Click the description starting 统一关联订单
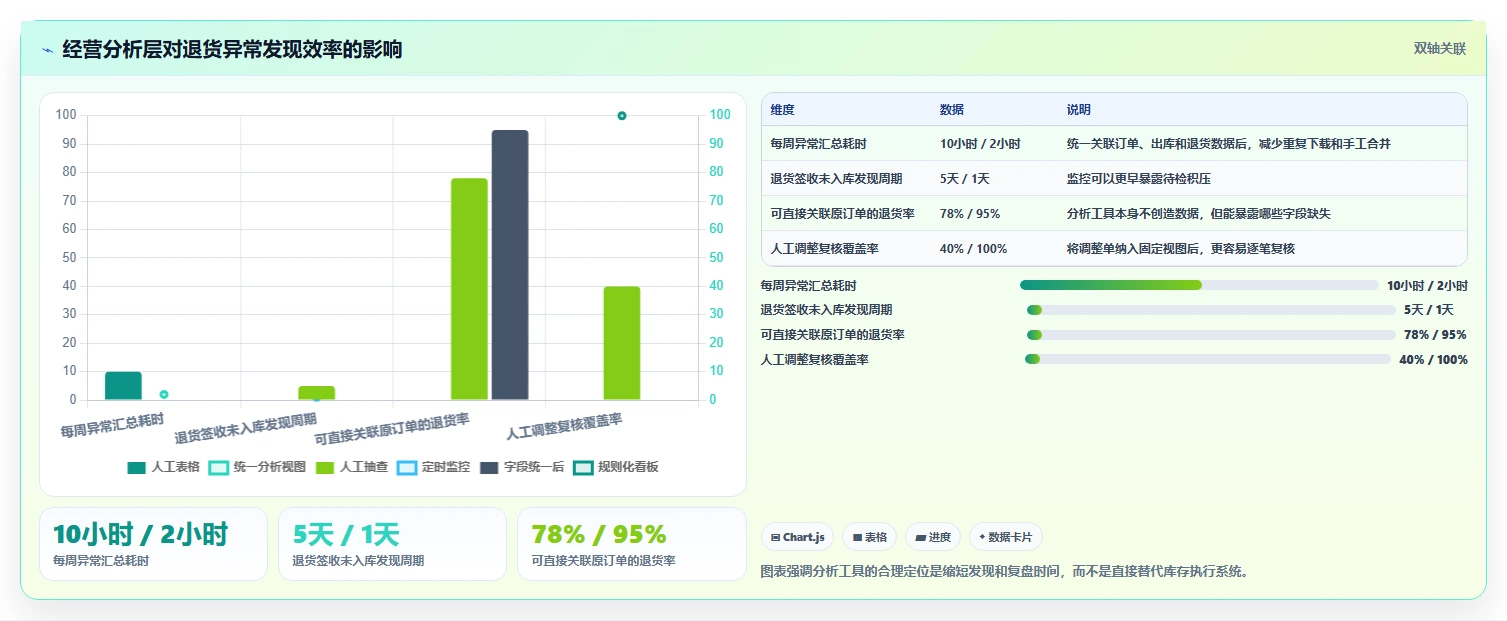 coord(1228,144)
